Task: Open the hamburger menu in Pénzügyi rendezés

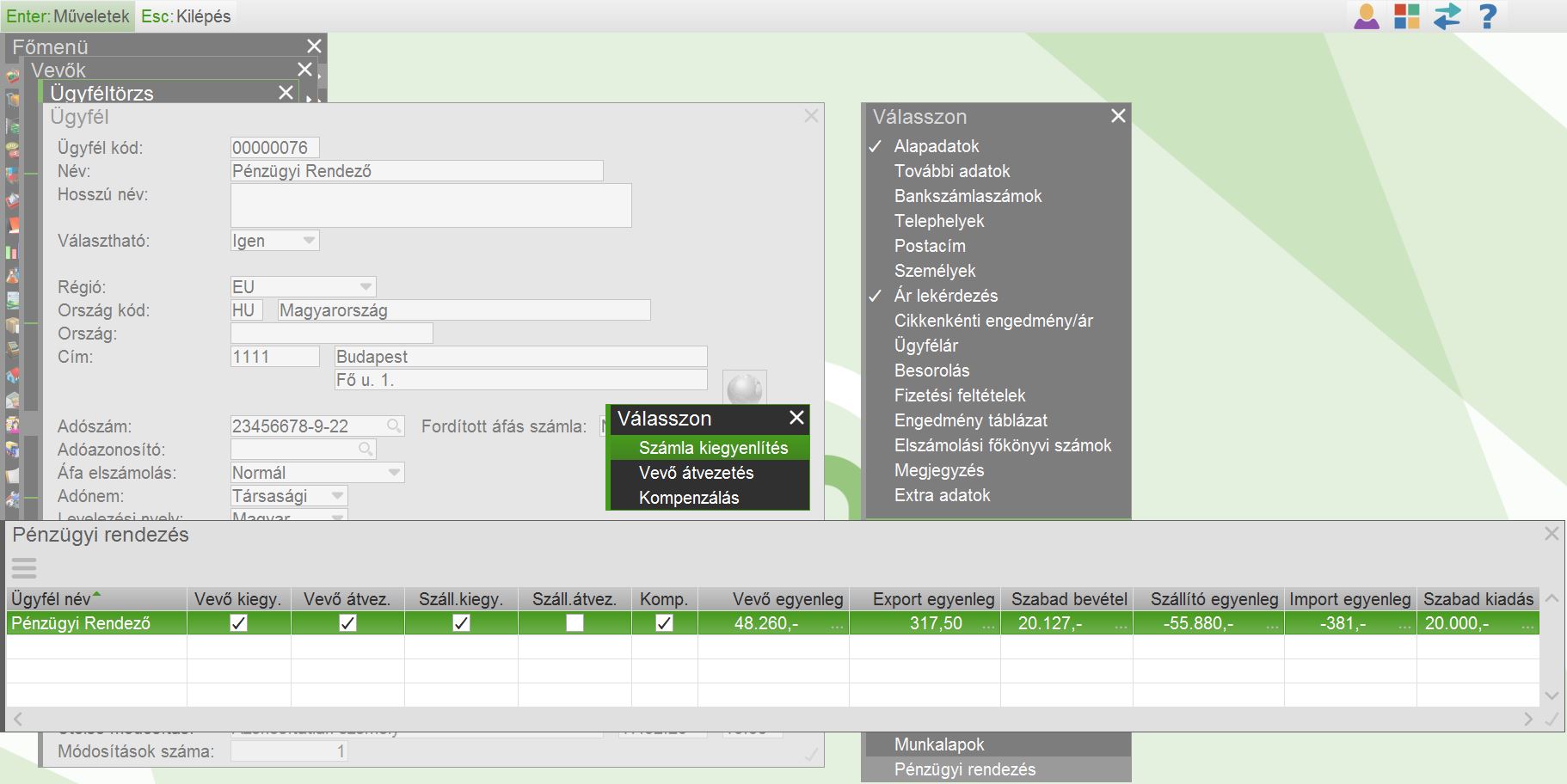Action: tap(24, 567)
